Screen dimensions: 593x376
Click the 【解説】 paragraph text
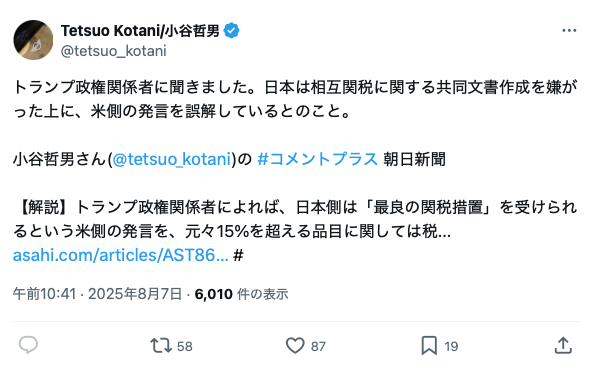click(295, 219)
